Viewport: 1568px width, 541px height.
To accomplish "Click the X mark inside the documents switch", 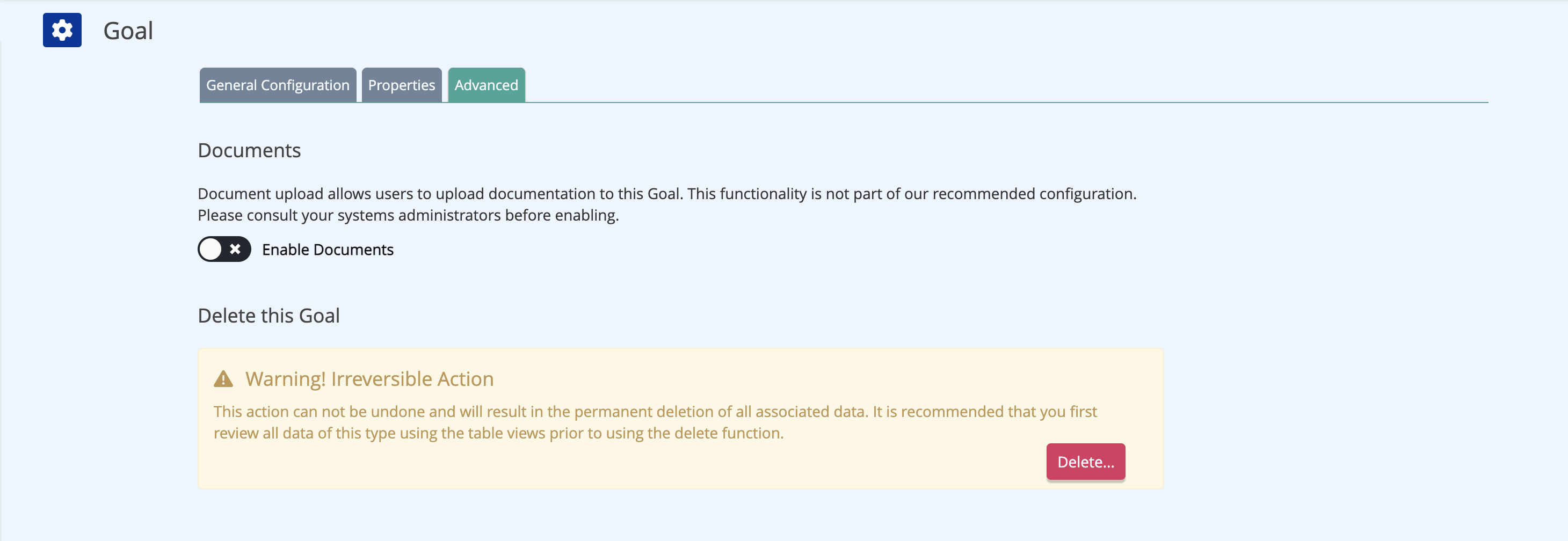I will (x=235, y=249).
